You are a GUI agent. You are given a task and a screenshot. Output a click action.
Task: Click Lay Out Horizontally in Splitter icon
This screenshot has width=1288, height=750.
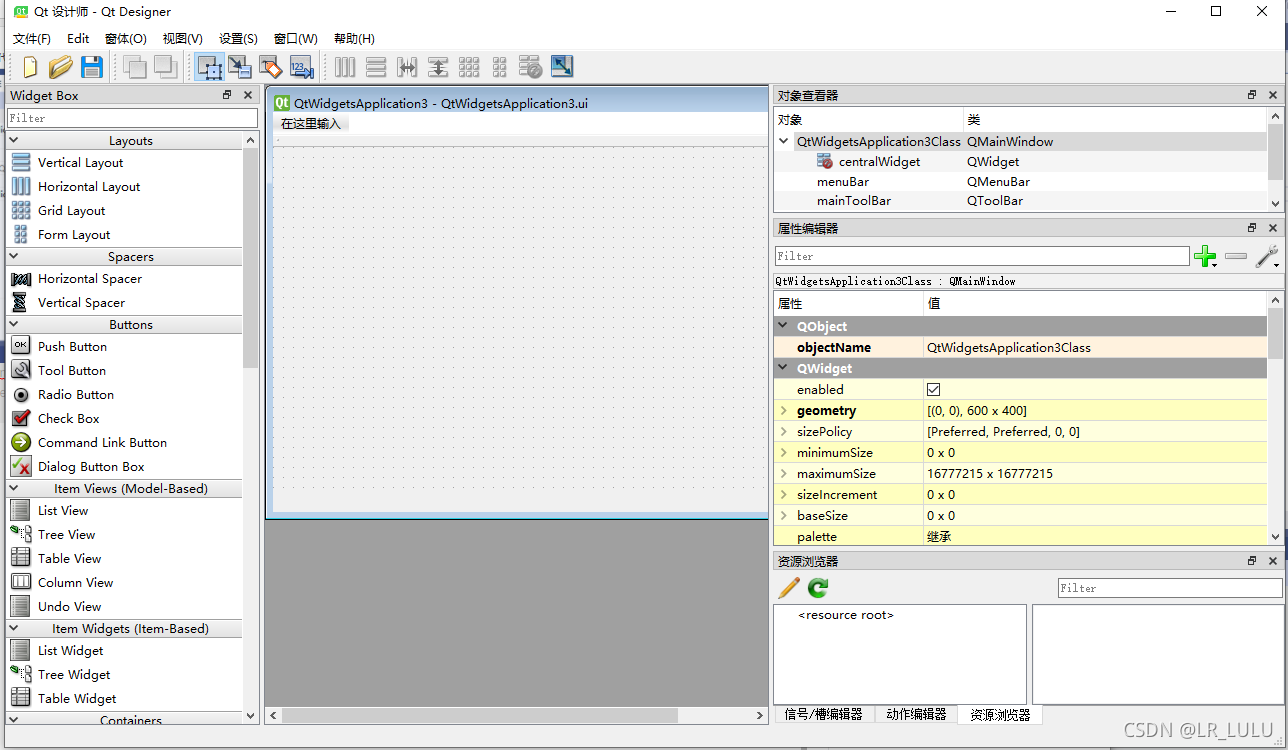coord(407,67)
